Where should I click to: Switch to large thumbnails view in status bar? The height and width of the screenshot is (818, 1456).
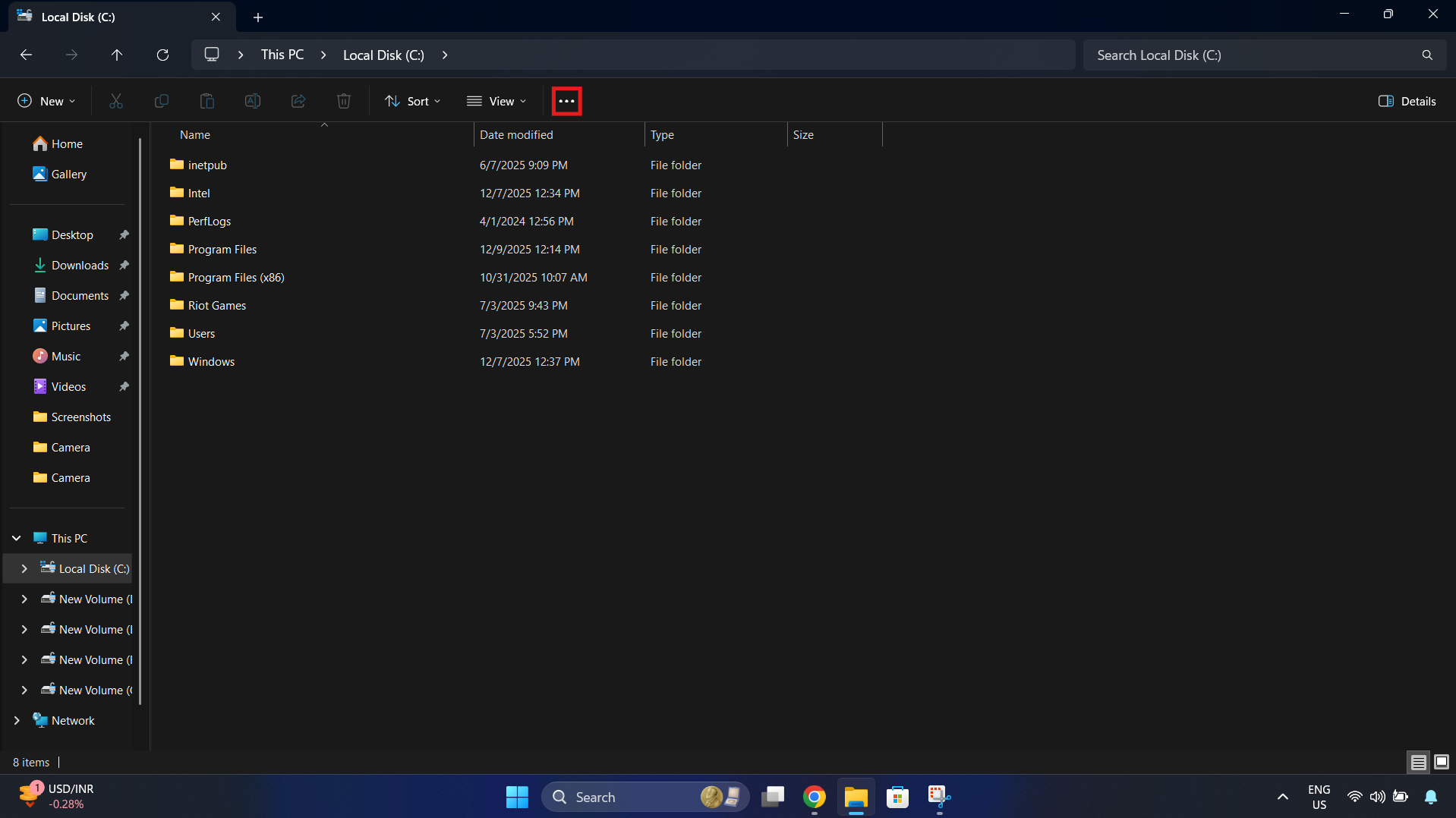tap(1442, 762)
